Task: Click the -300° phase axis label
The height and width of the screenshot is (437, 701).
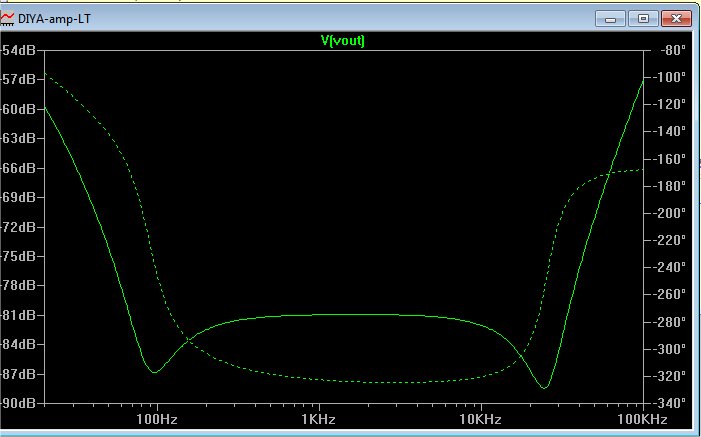Action: coord(670,349)
